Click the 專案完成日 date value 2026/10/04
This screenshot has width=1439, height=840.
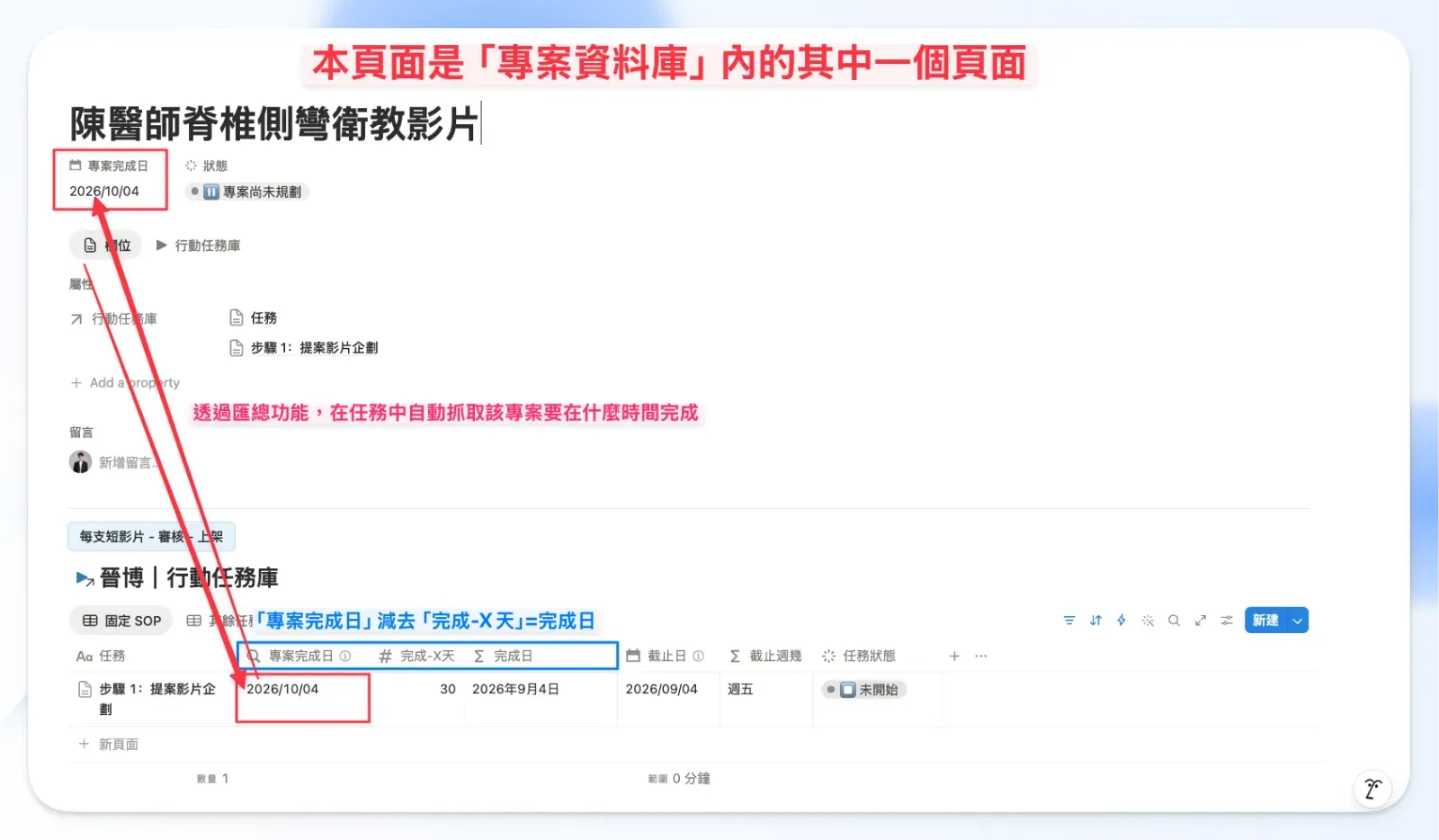tap(104, 192)
